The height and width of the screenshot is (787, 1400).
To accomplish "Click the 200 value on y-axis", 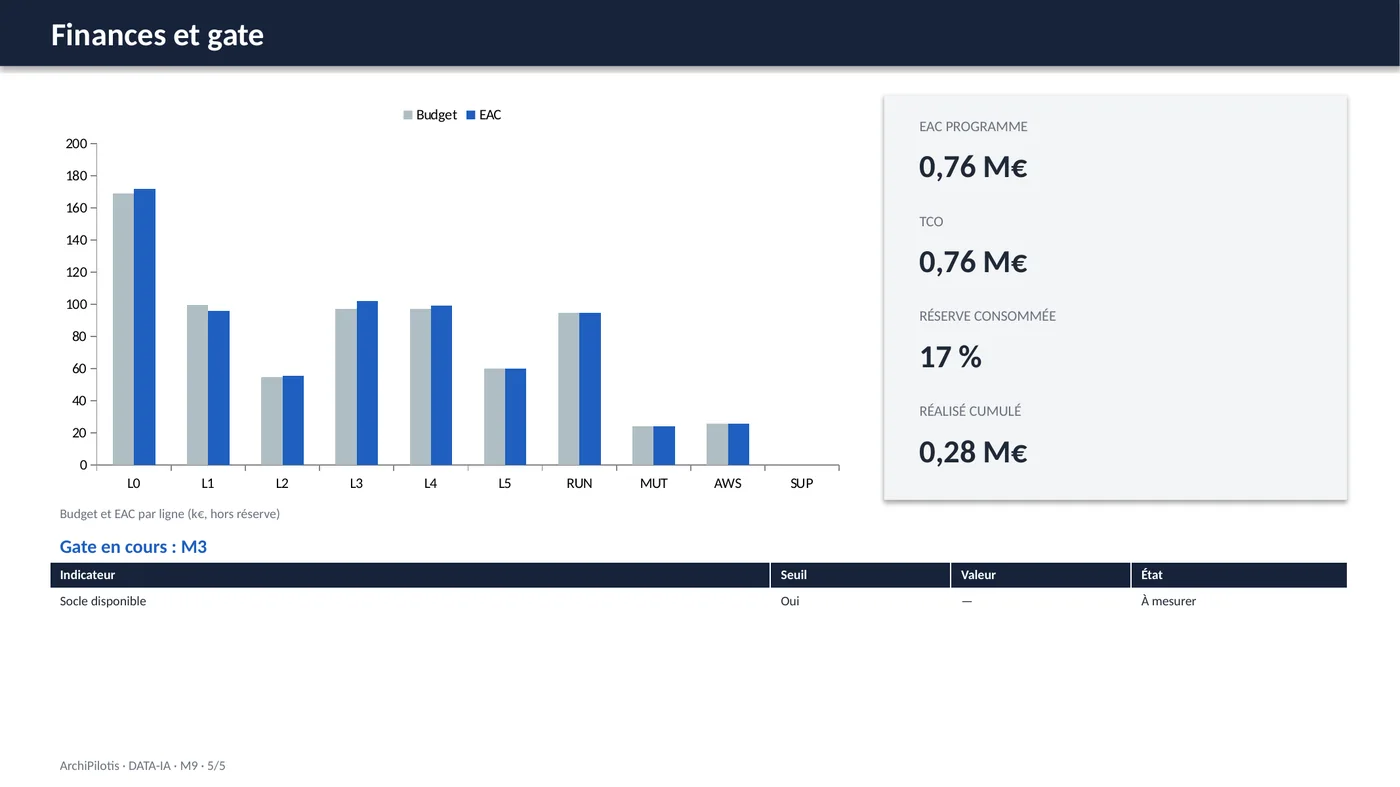I will point(76,144).
